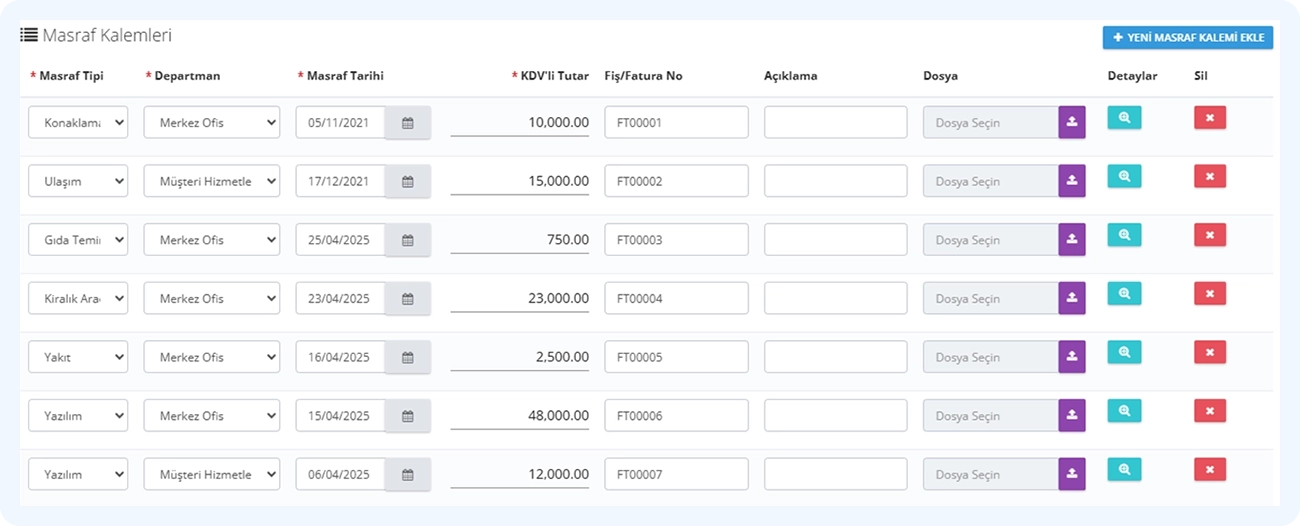Image resolution: width=1300 pixels, height=526 pixels.
Task: Select the 48,000.00 amount field
Action: click(x=520, y=416)
